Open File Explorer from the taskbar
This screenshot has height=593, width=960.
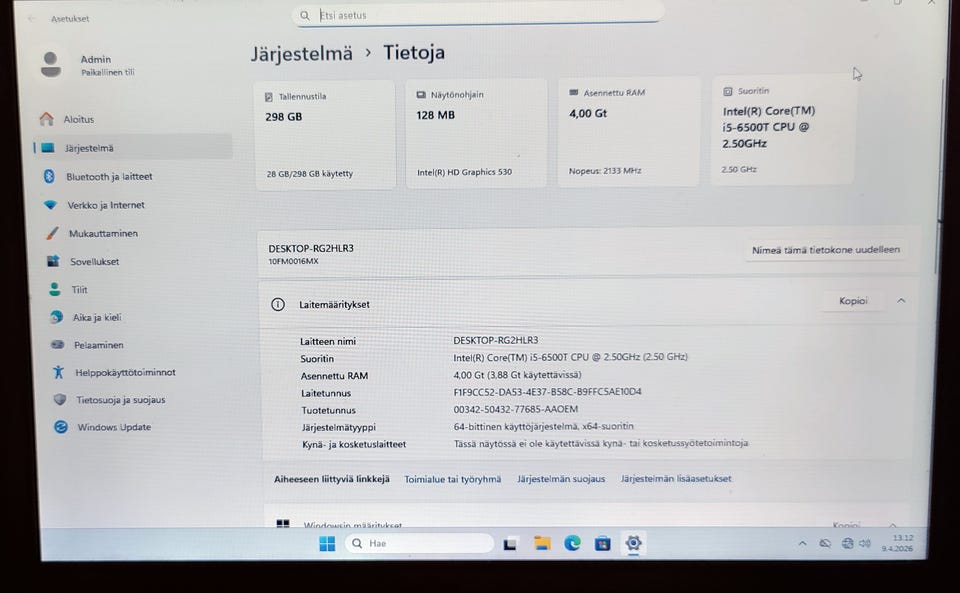tap(541, 543)
